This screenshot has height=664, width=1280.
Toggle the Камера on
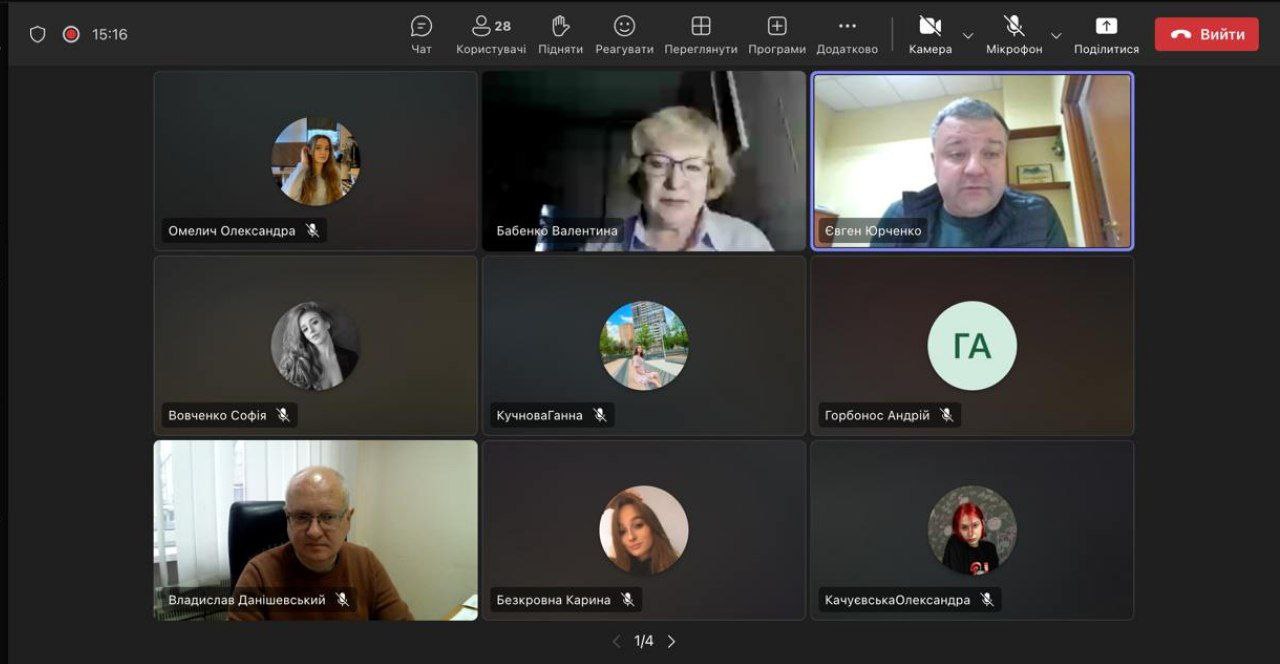(x=930, y=34)
